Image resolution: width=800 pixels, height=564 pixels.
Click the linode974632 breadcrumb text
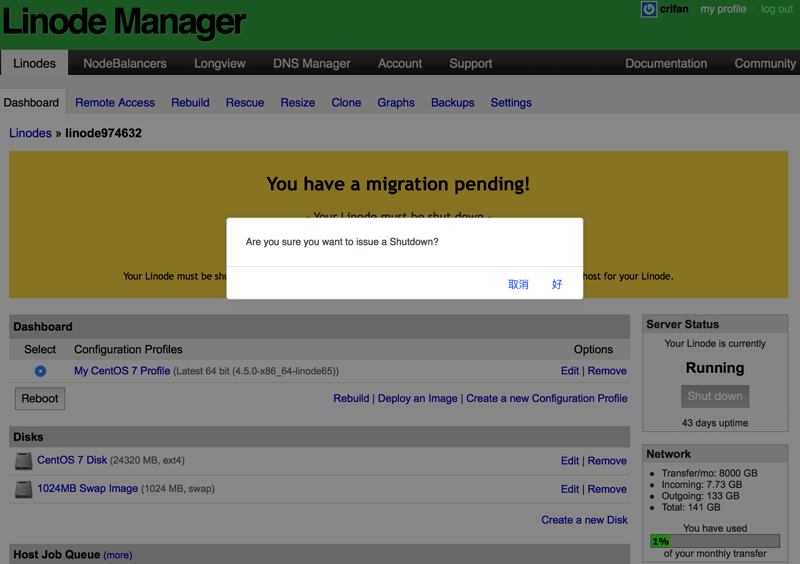coord(103,133)
